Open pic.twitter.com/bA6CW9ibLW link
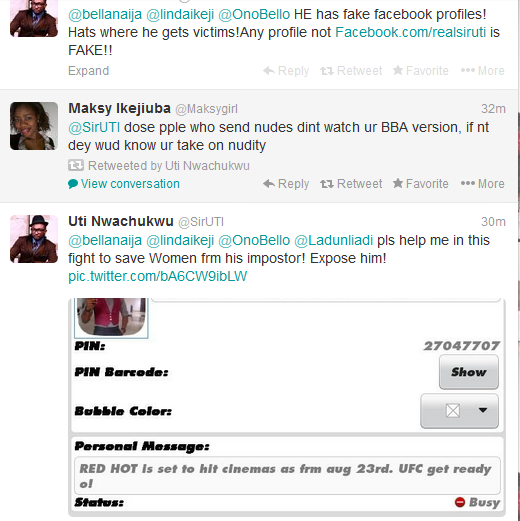Image resolution: width=520 pixels, height=521 pixels. pyautogui.click(x=157, y=276)
